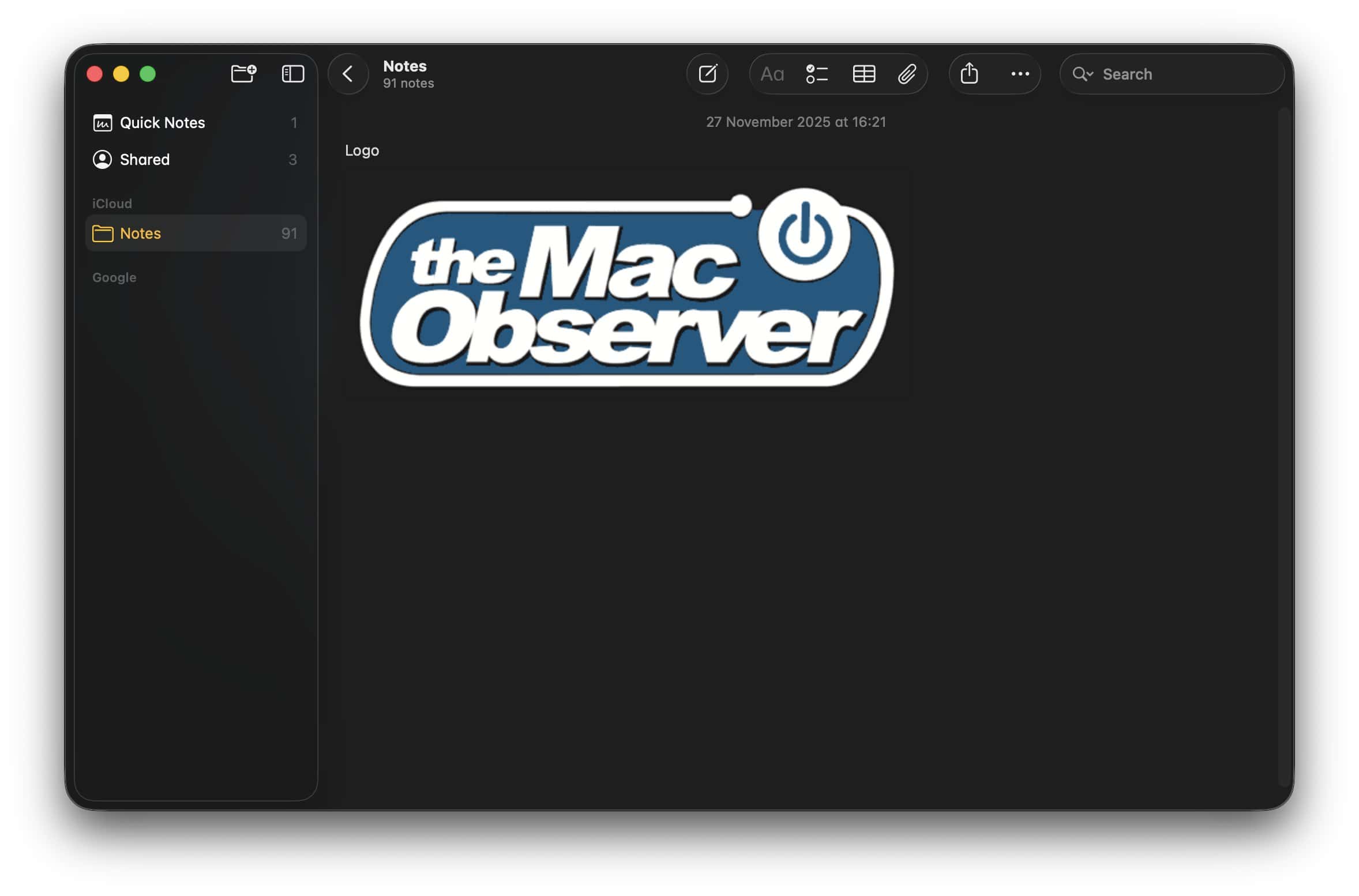
Task: Select the iCloud Notes folder
Action: tap(196, 233)
